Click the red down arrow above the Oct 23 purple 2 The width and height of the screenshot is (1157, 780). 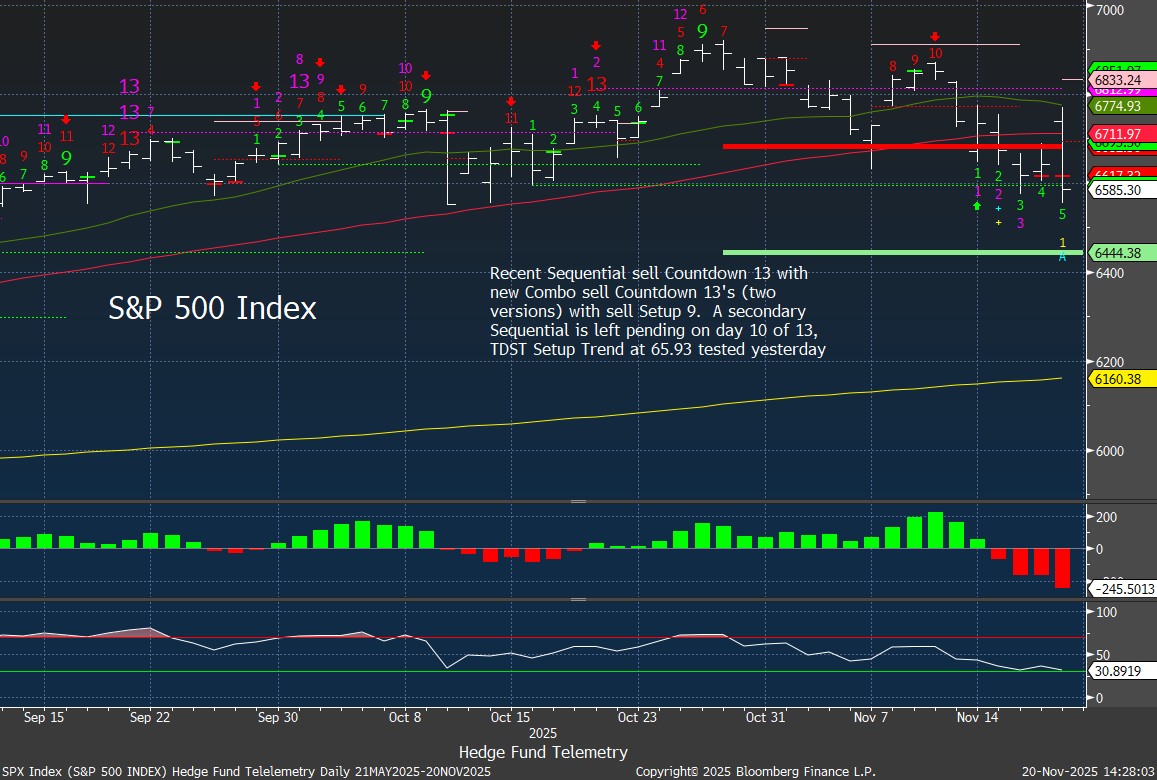click(x=596, y=45)
